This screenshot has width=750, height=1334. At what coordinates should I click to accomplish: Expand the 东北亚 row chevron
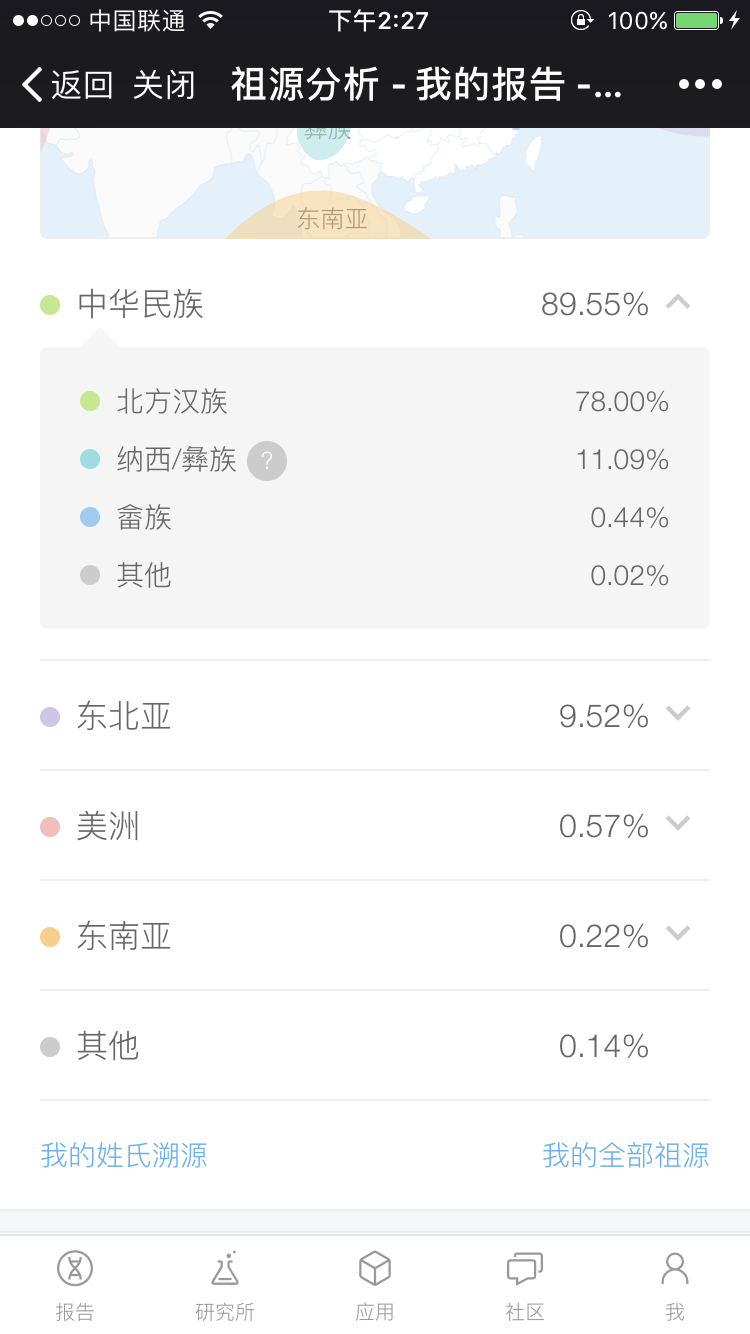(x=678, y=714)
